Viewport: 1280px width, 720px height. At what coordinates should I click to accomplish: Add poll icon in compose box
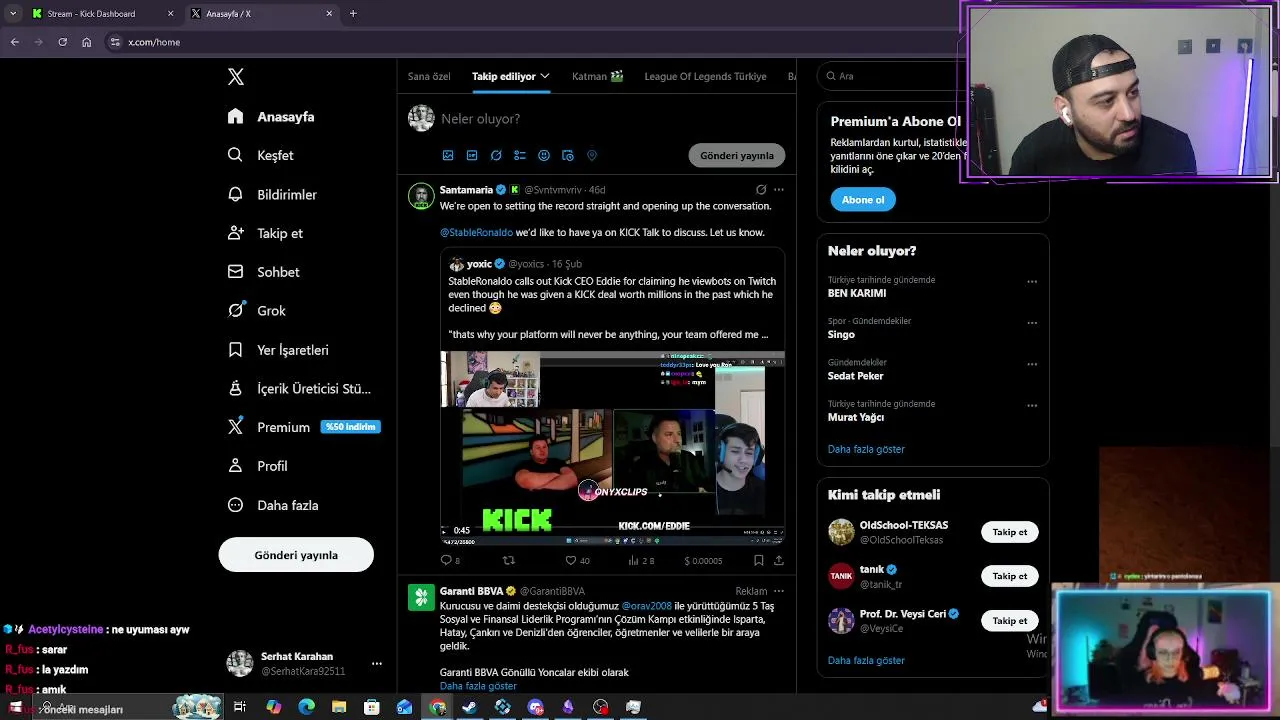520,156
